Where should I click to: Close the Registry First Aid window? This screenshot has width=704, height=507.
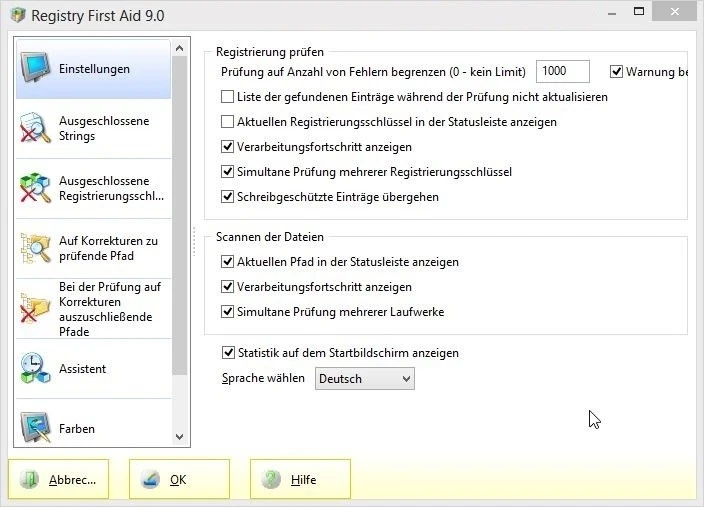[x=674, y=12]
